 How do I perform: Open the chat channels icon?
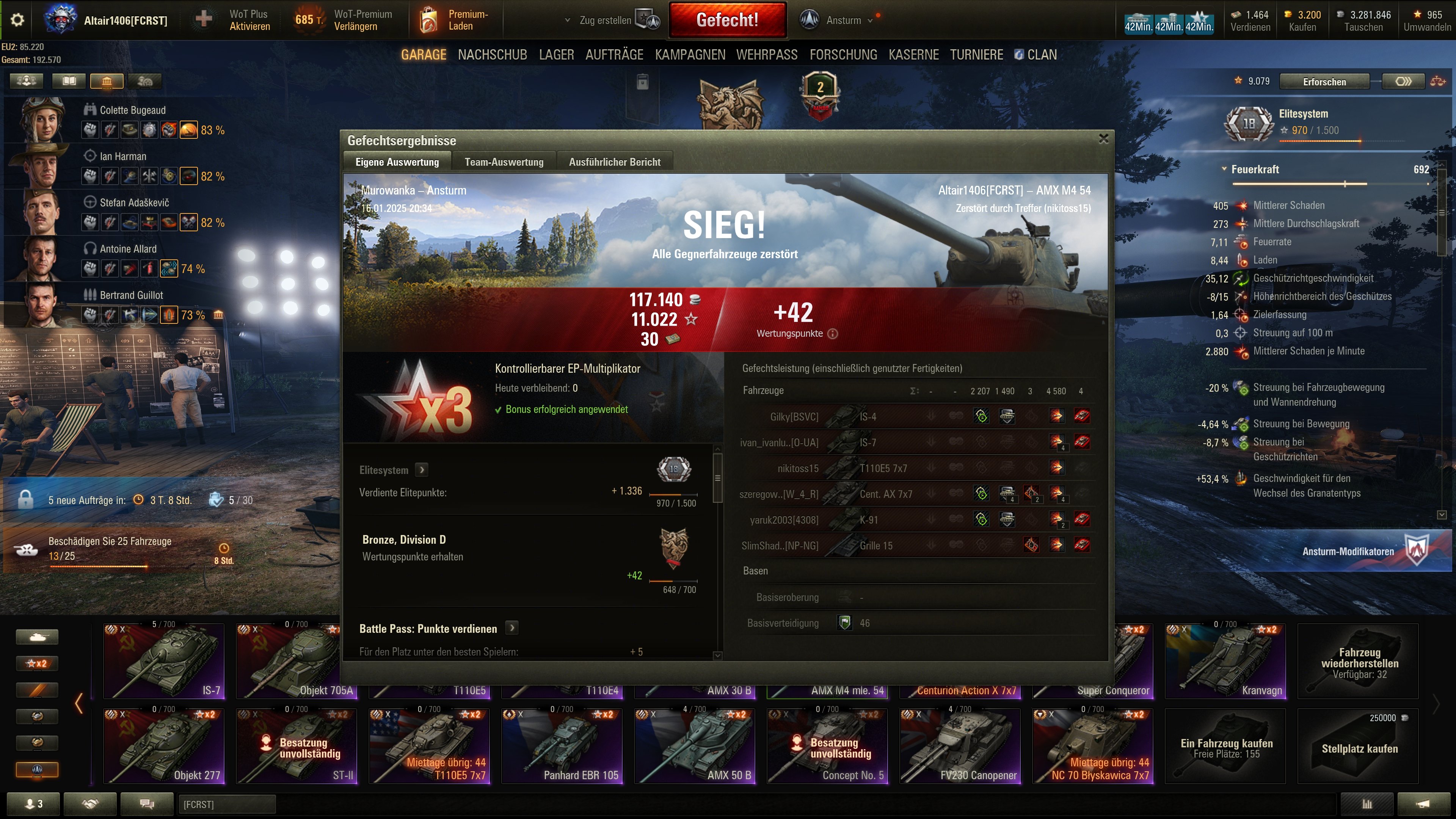point(147,804)
